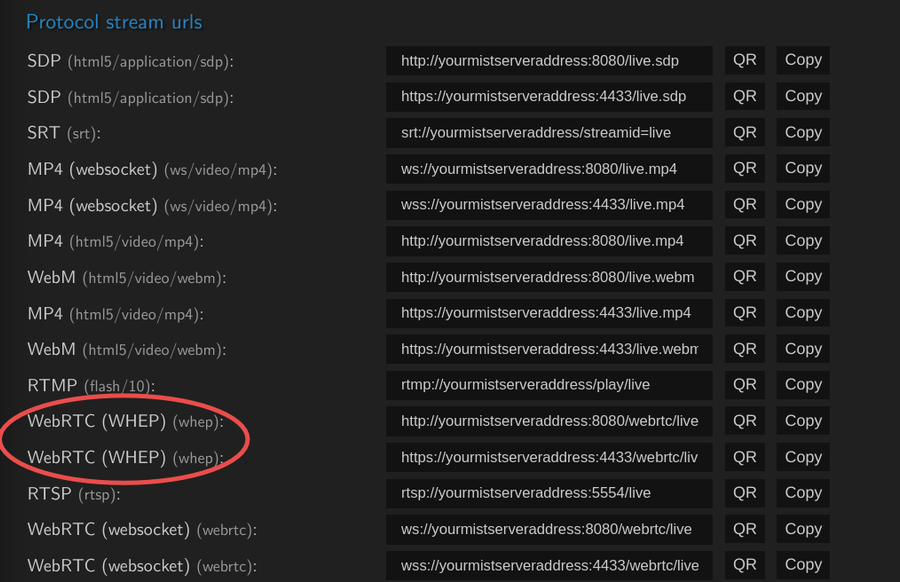Click the "RTSP (rtsp):" label
This screenshot has height=582, width=900.
(73, 494)
